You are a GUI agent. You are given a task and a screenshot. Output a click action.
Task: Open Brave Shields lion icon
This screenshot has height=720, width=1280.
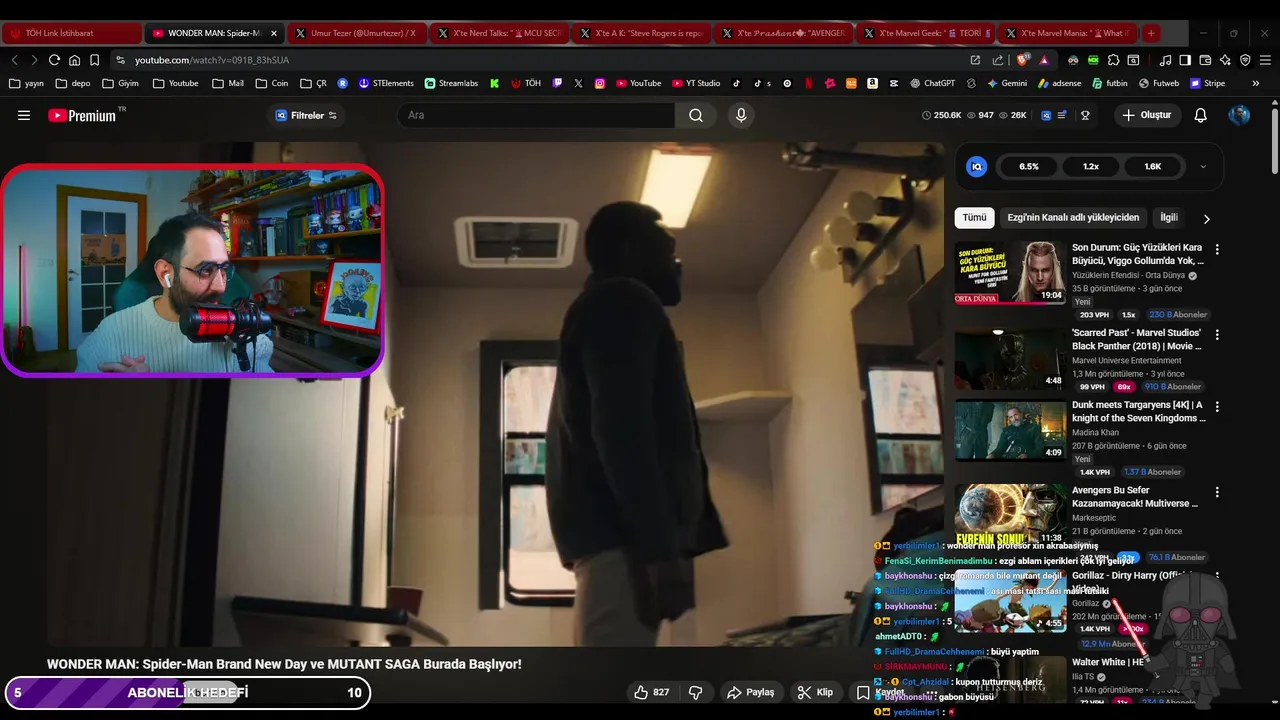click(x=1024, y=60)
